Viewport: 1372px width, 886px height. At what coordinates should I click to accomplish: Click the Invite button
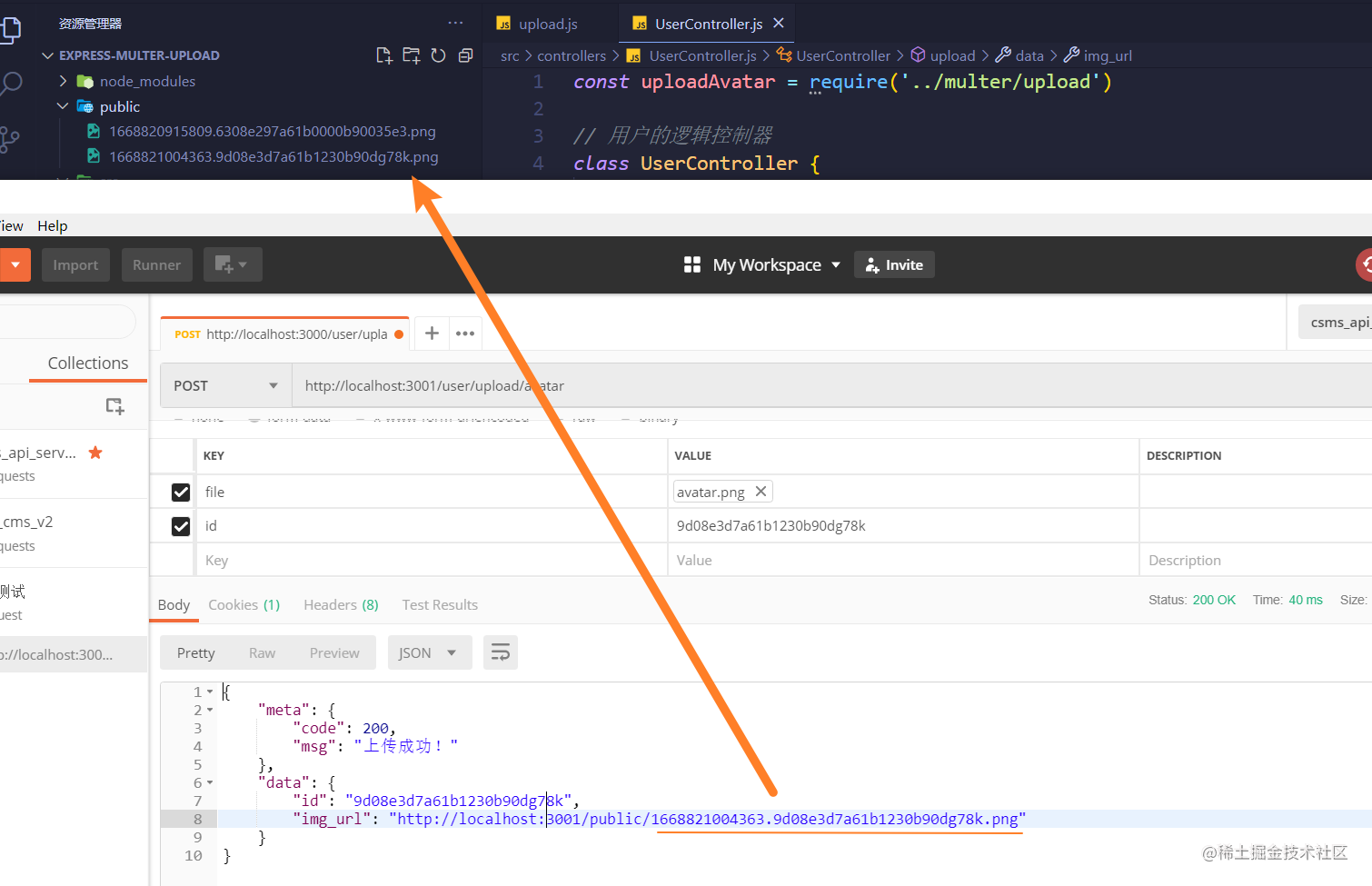coord(894,265)
